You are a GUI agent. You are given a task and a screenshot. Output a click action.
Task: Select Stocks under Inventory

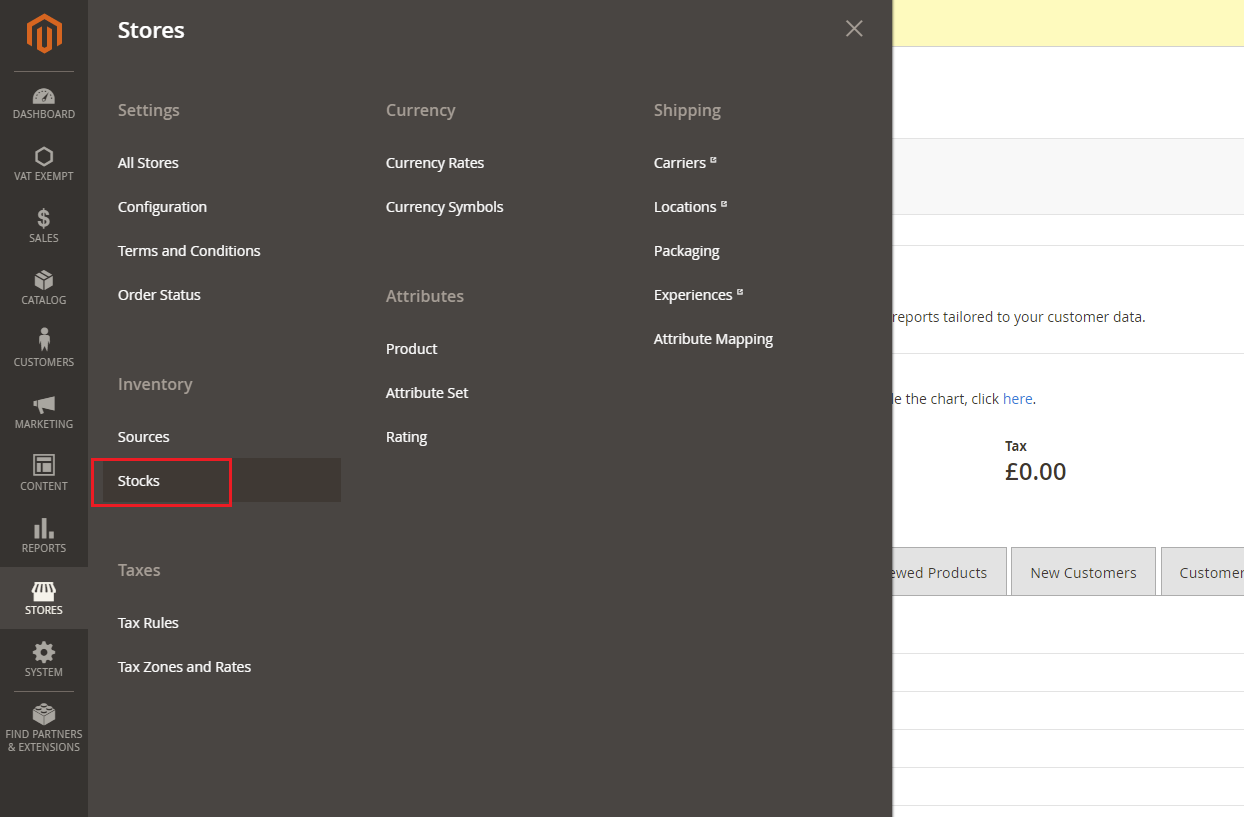click(x=139, y=481)
